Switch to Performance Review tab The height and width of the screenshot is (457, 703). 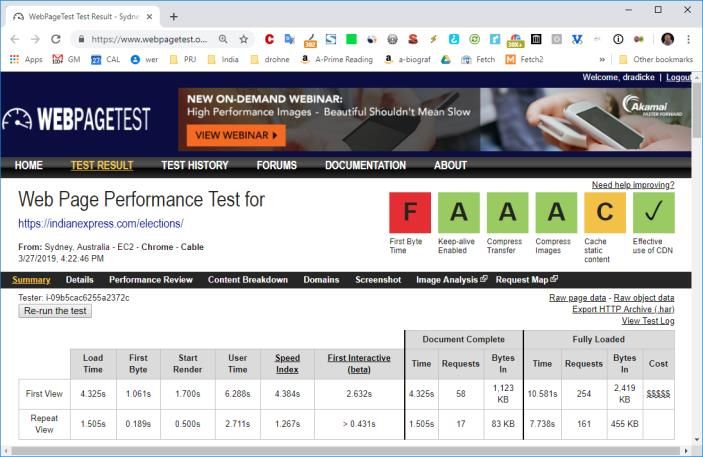151,279
